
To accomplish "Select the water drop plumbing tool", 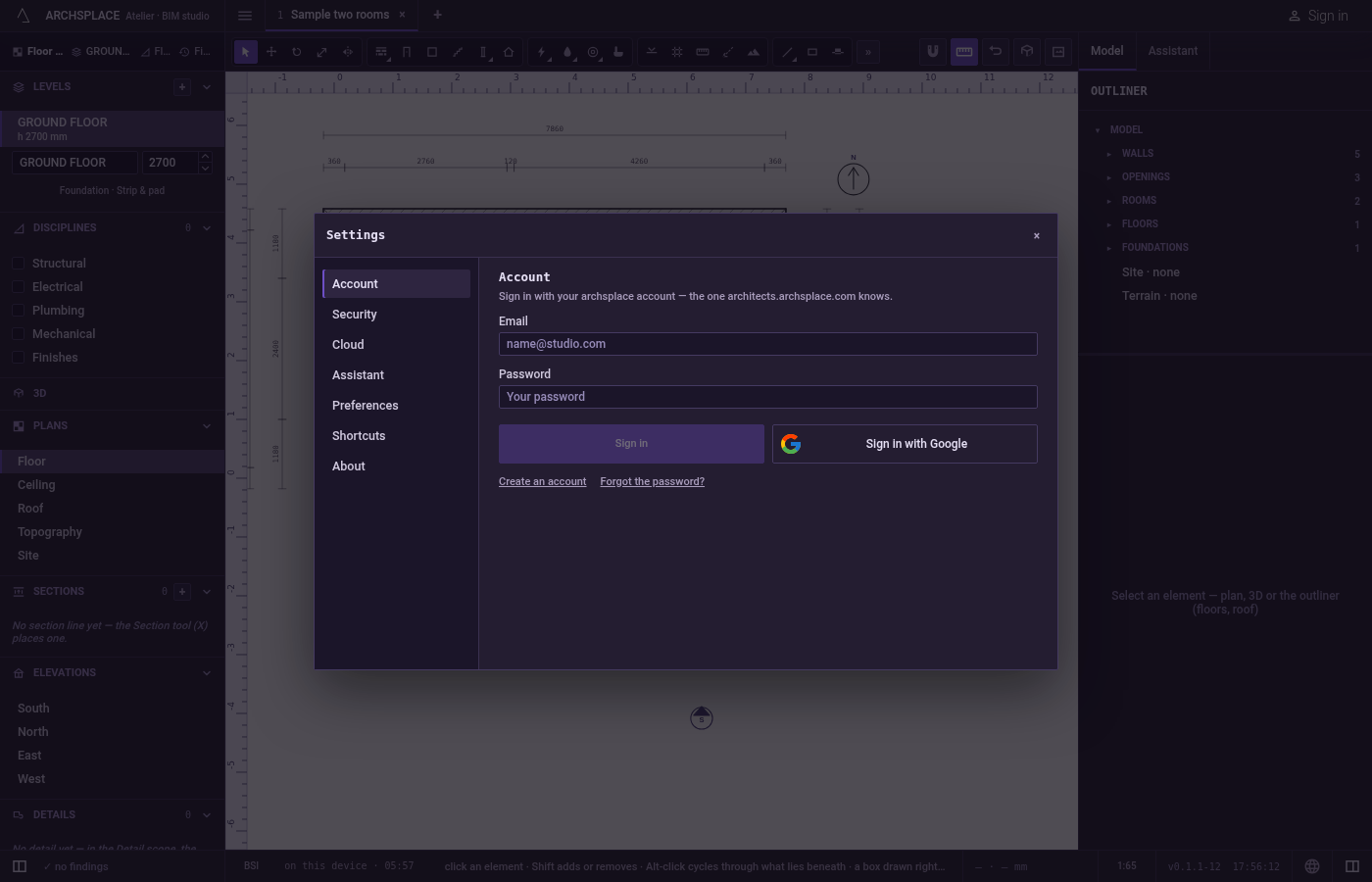I will click(x=567, y=52).
